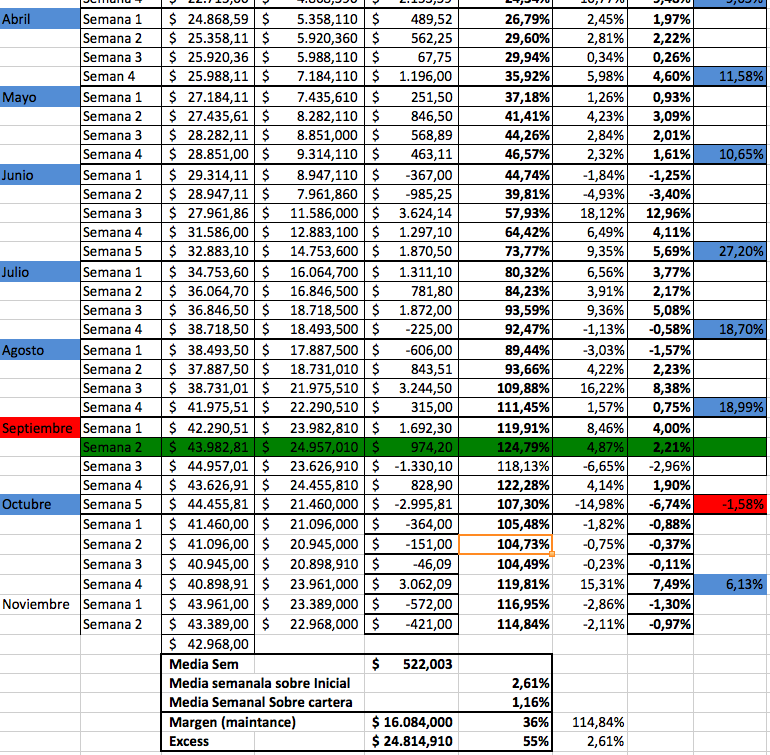Click the "Margen (maintance)" label

[x=233, y=722]
